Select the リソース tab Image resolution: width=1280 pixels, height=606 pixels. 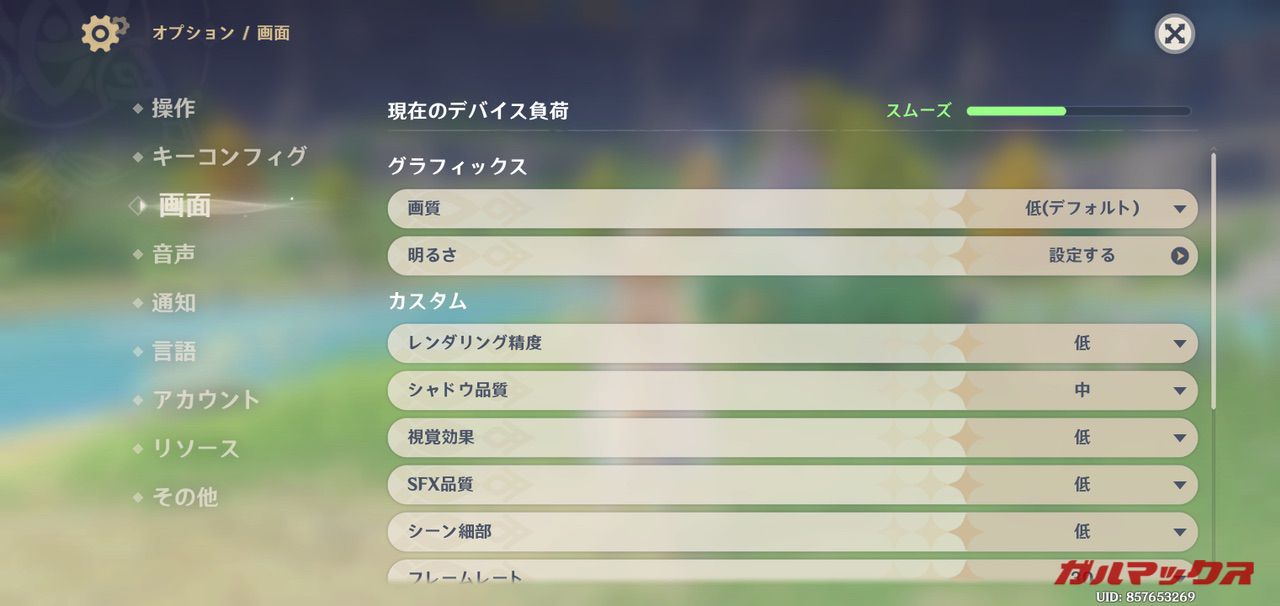pyautogui.click(x=195, y=448)
